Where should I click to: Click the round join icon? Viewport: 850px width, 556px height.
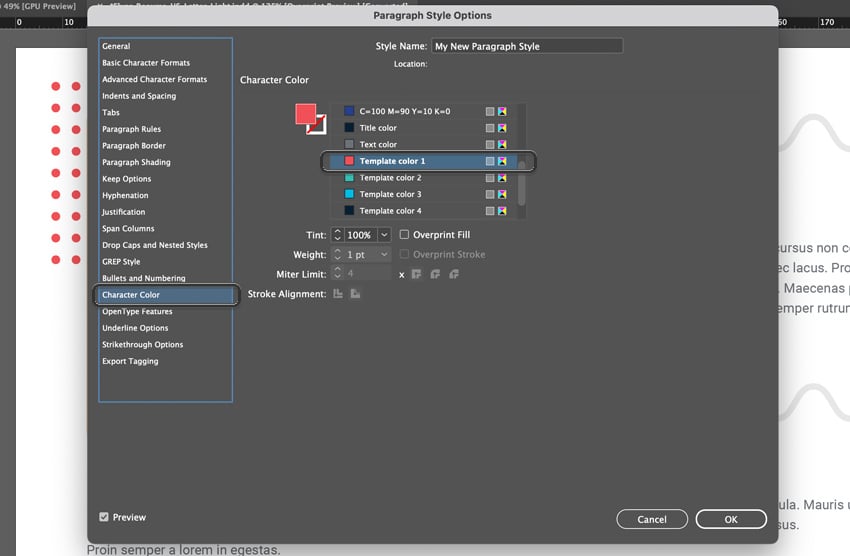coord(435,274)
